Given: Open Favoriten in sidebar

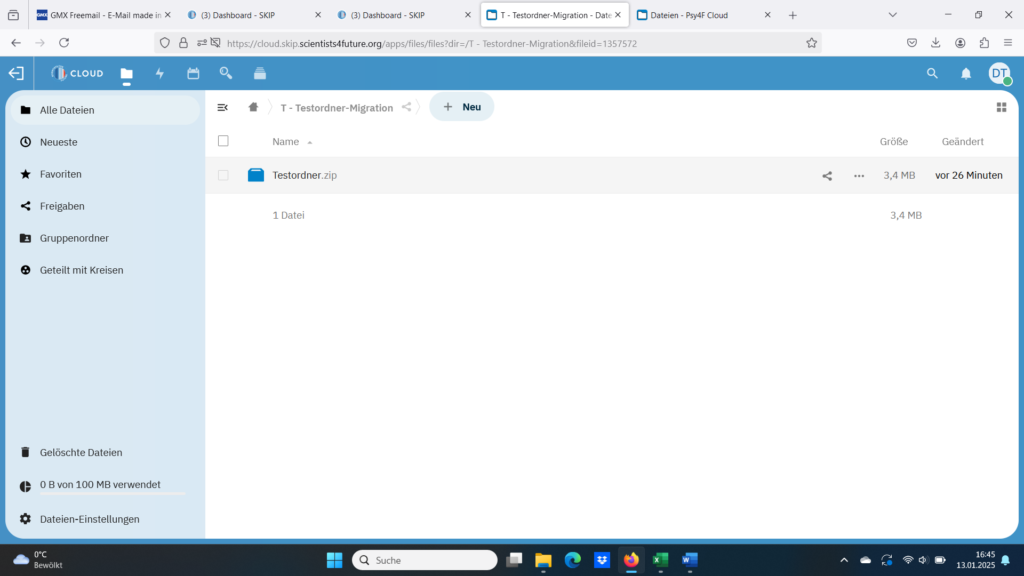Looking at the screenshot, I should point(61,174).
